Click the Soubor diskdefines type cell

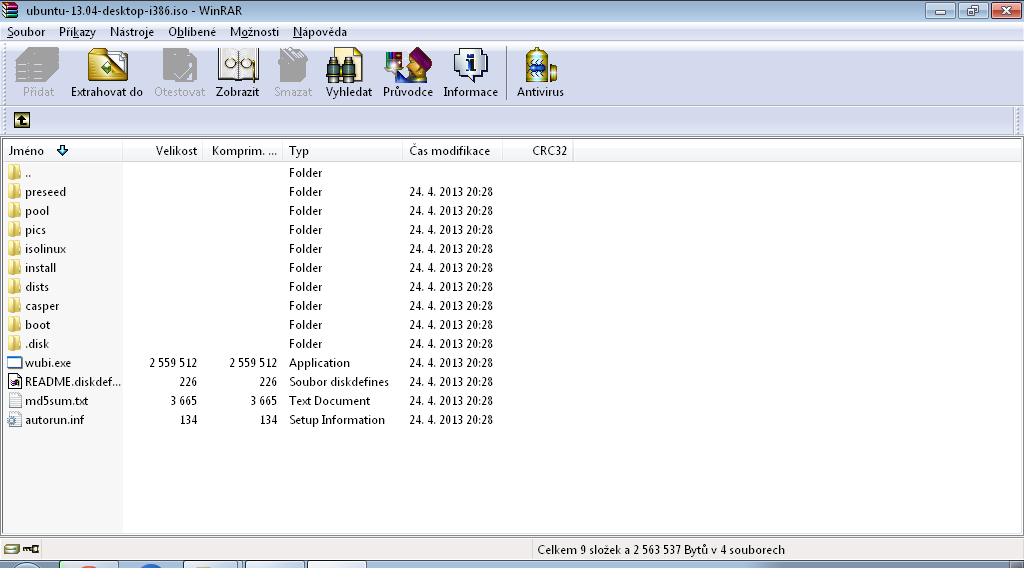(339, 381)
